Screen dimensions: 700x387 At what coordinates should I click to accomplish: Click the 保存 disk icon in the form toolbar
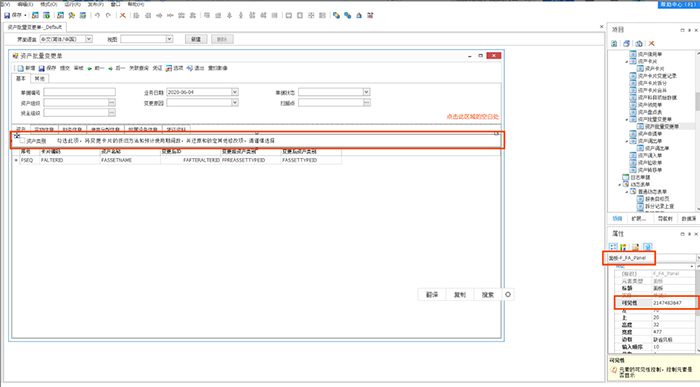pos(42,68)
